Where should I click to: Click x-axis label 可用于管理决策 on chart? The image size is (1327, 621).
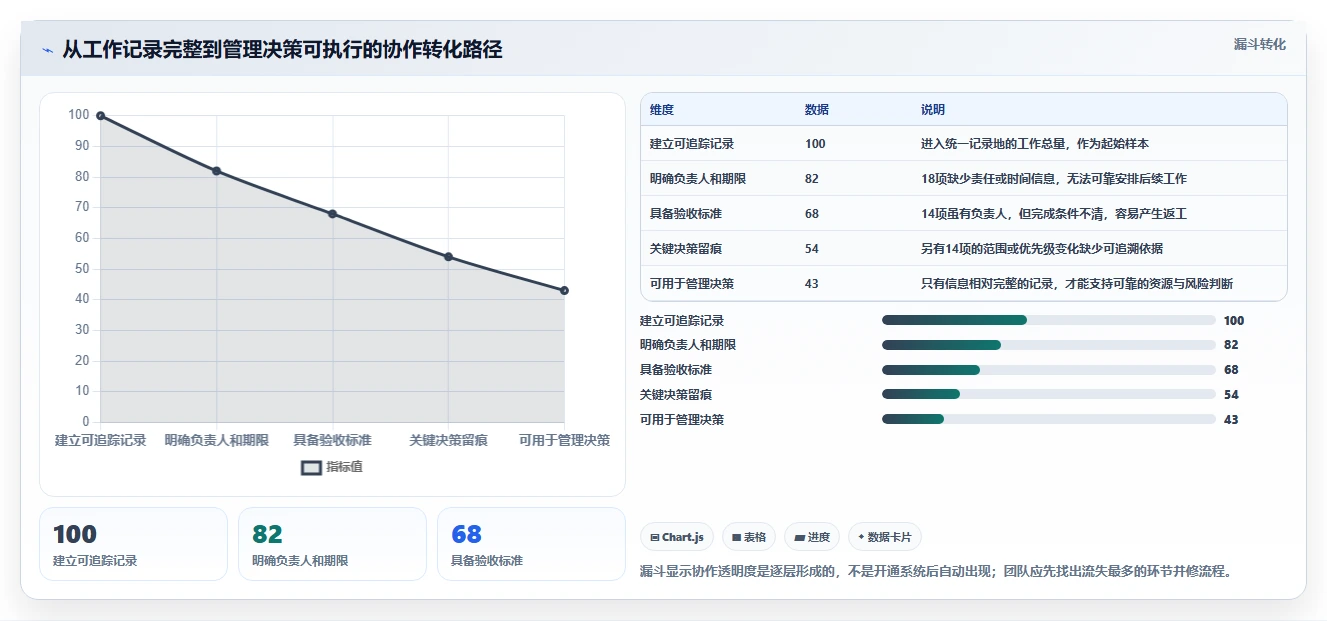pyautogui.click(x=564, y=440)
